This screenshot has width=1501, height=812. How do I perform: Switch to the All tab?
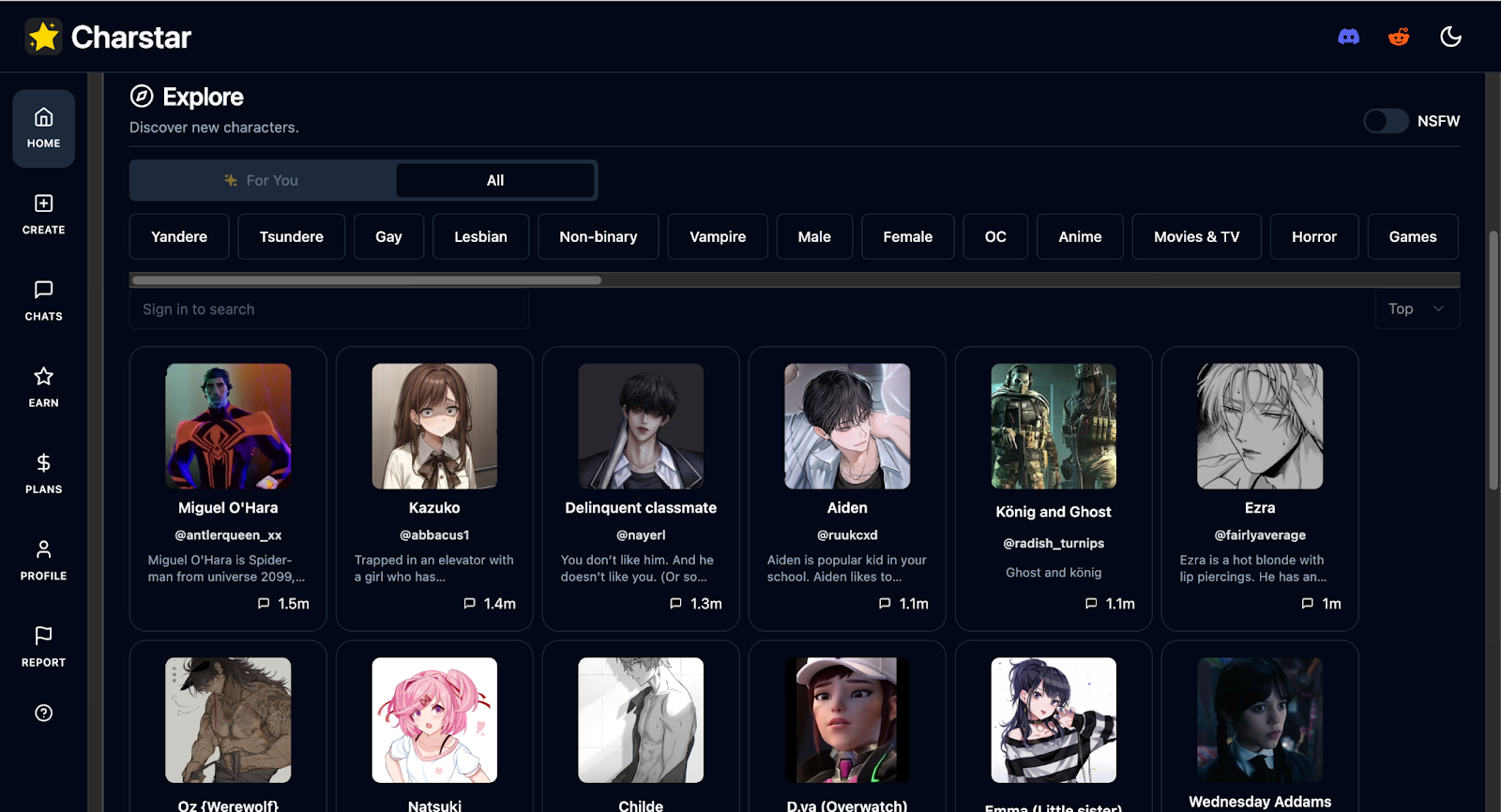click(x=495, y=180)
